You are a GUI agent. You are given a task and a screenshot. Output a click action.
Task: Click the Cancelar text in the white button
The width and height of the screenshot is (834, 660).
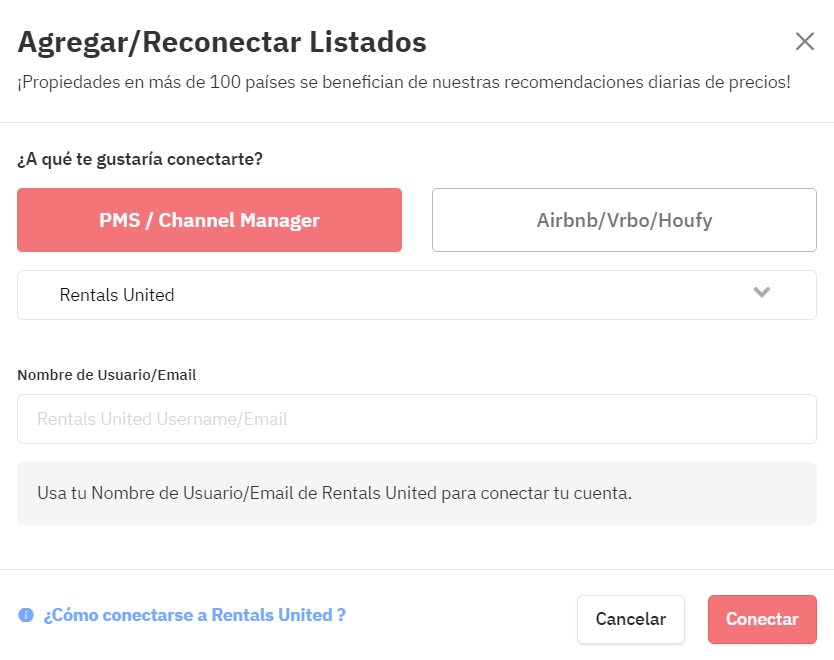[630, 619]
